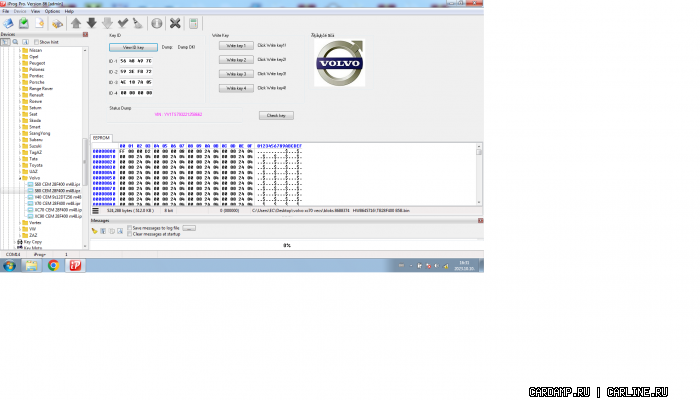Image resolution: width=700 pixels, height=400 pixels.
Task: Click the black down arrow write icon
Action: click(x=92, y=23)
